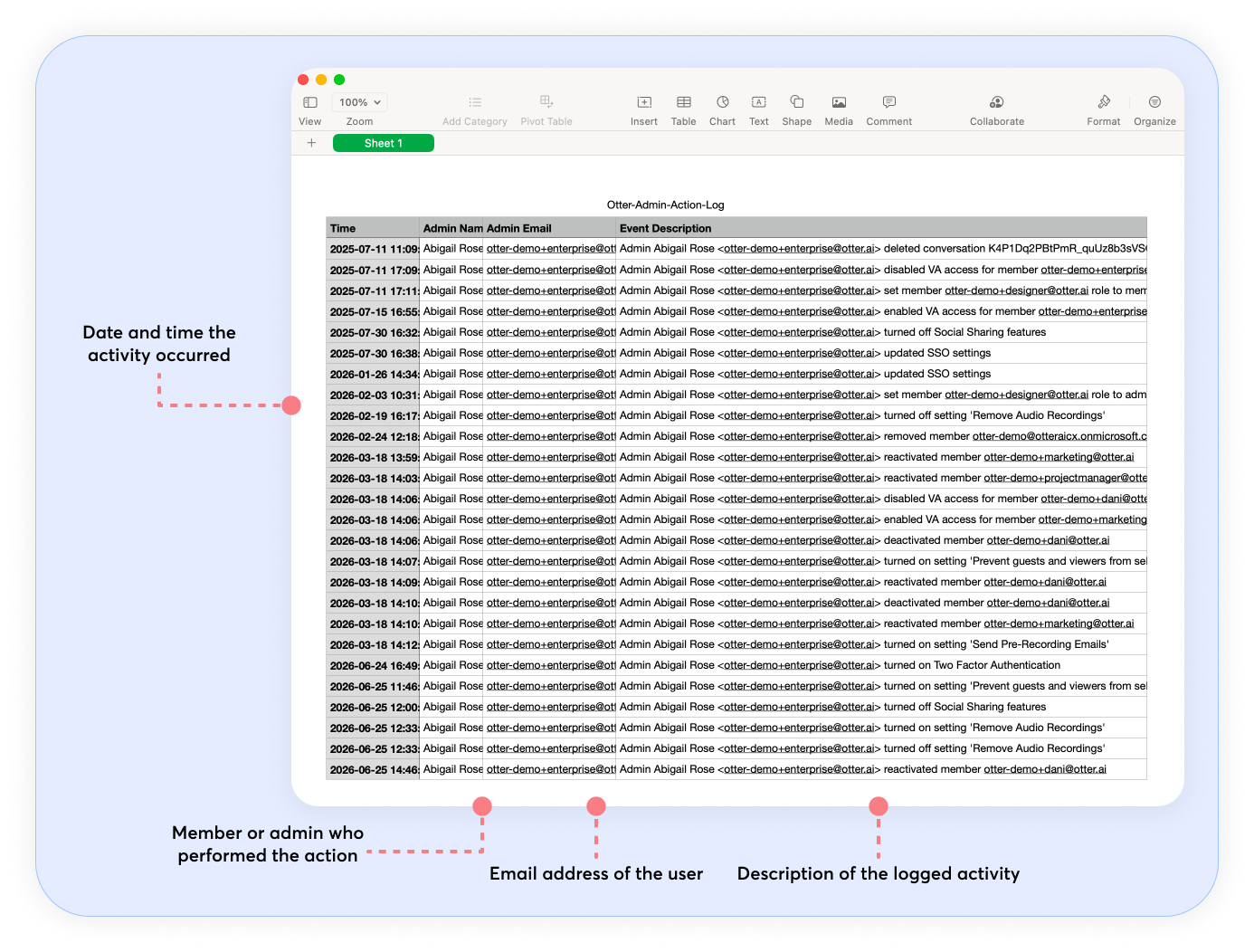Open the 100% zoom dropdown
Screen dimensions: 1254x952
pyautogui.click(x=359, y=102)
